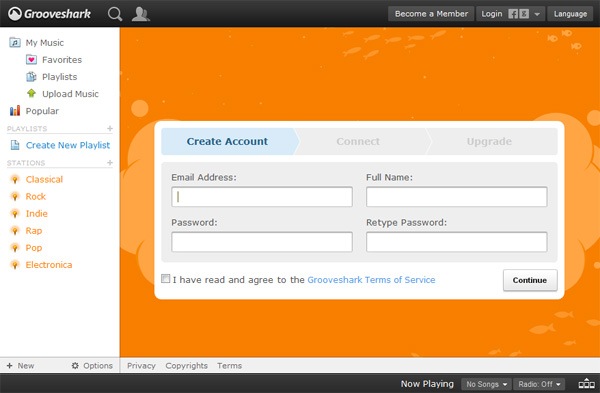Viewport: 600px width, 393px height.
Task: Open the Terms footer link
Action: click(230, 366)
